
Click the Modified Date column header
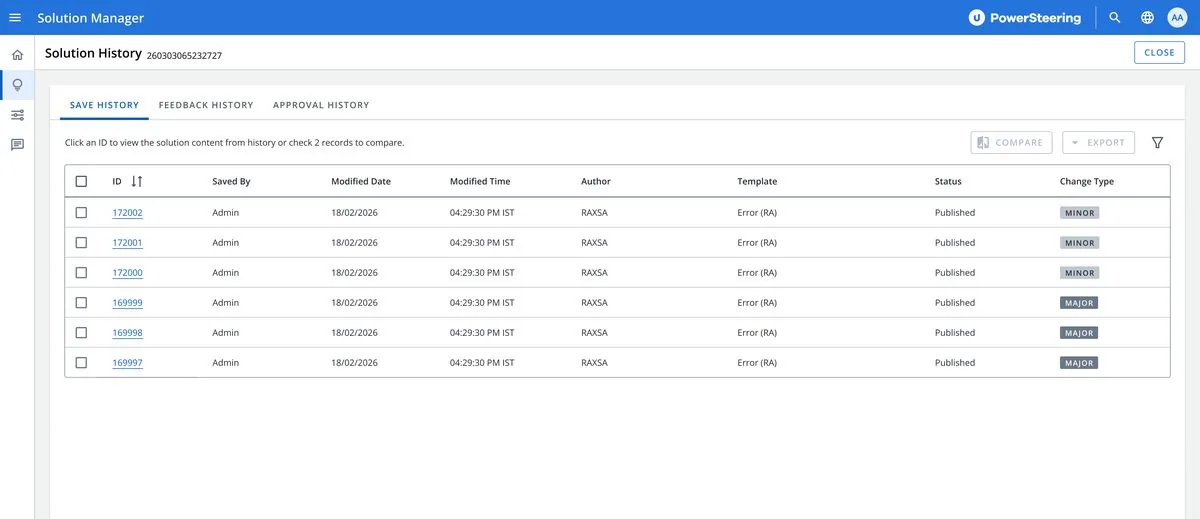[x=361, y=182]
